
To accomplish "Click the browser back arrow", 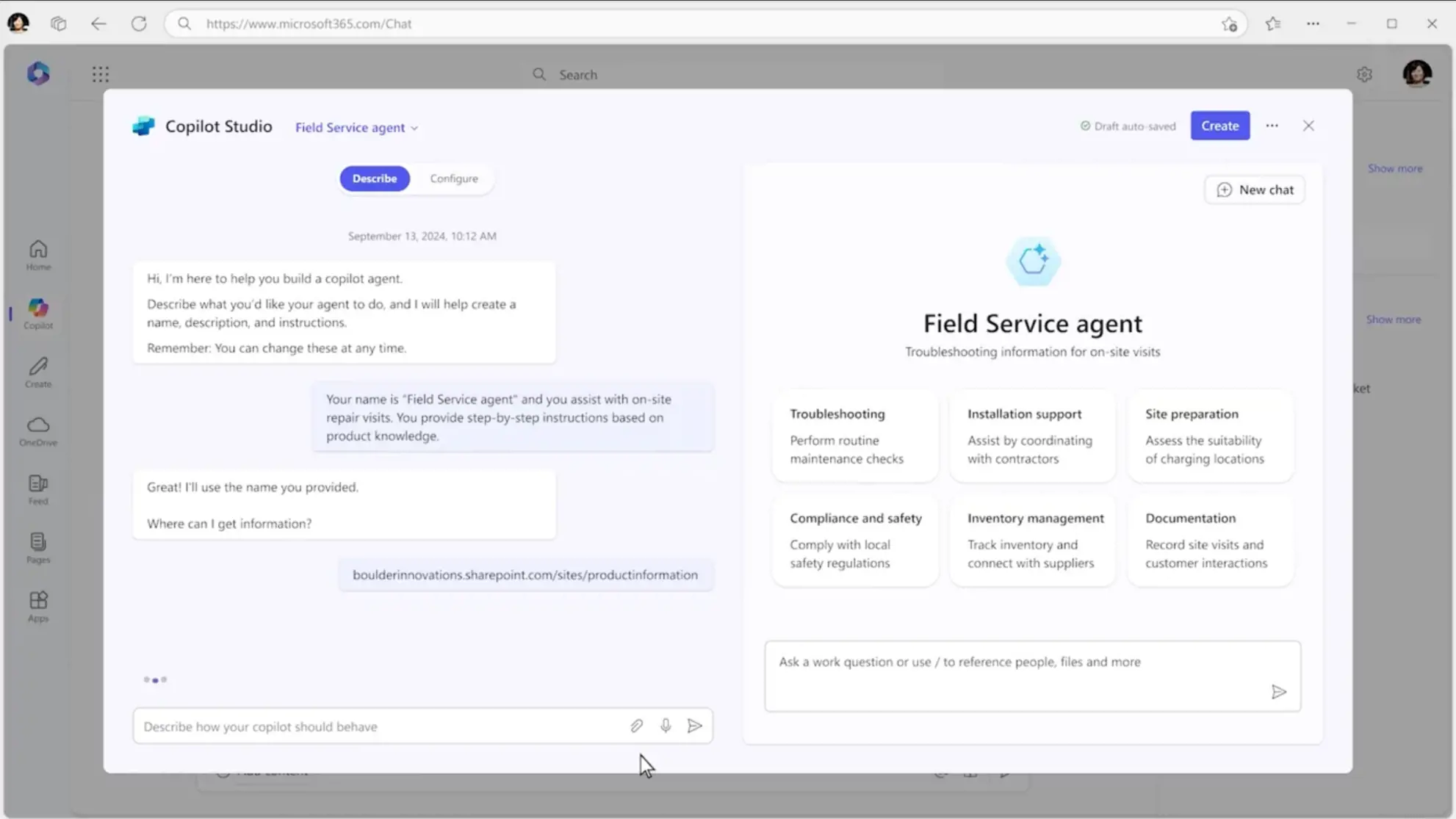I will click(98, 24).
